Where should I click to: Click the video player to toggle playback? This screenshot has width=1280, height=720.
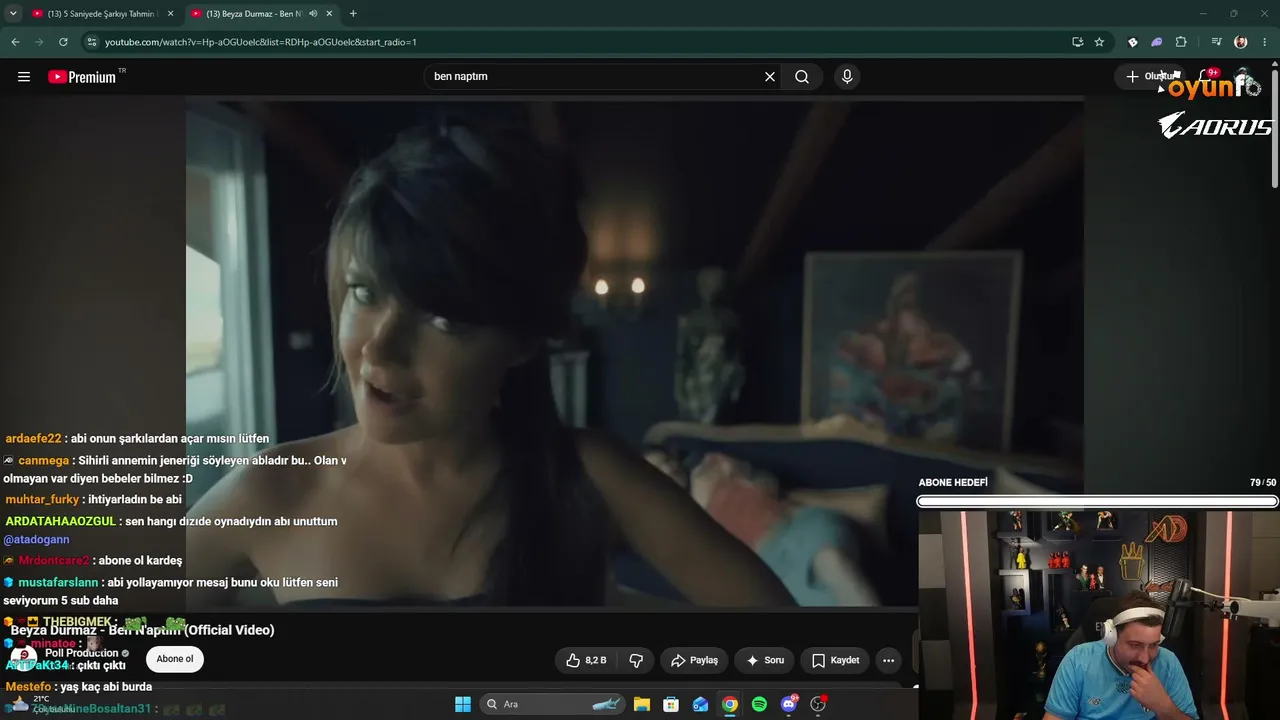(635, 351)
